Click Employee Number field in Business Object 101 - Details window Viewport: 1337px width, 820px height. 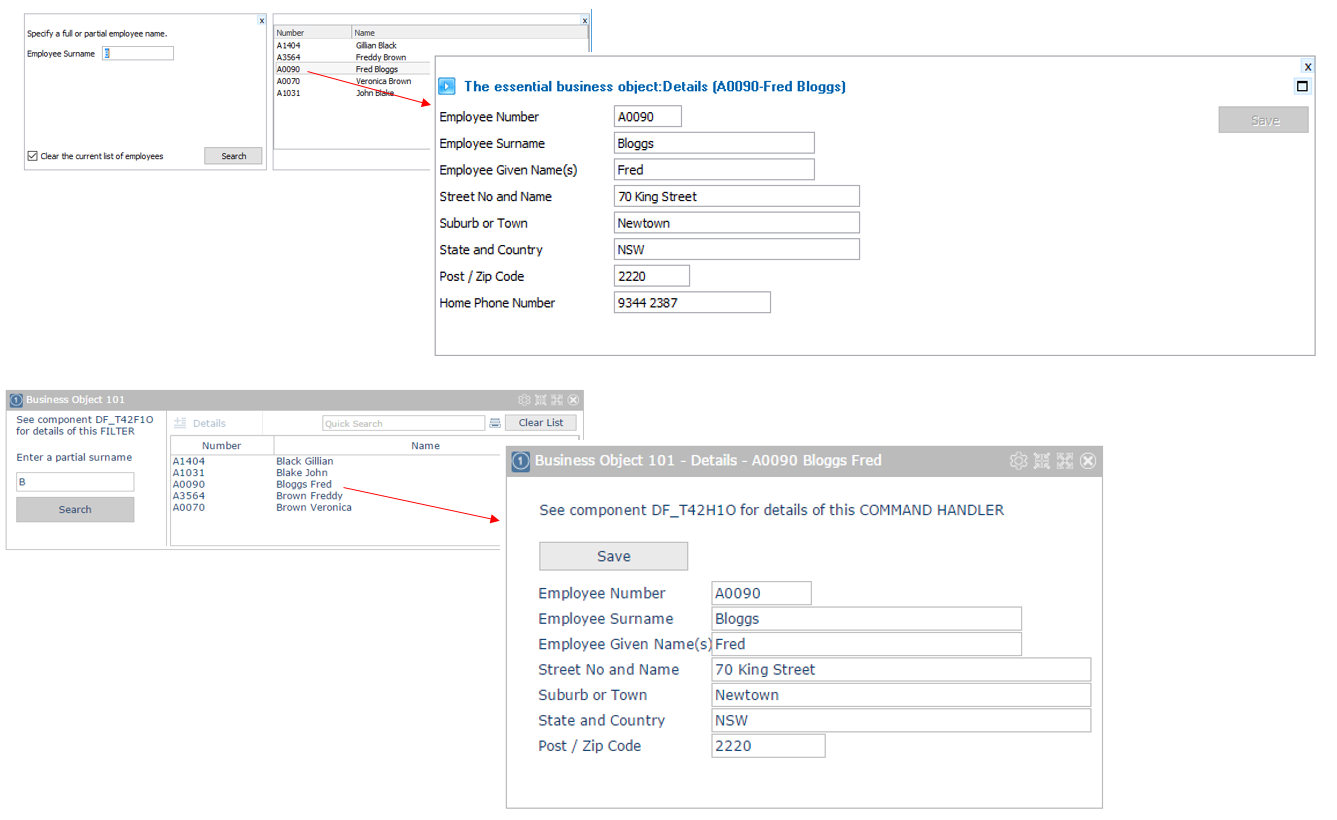pos(762,593)
